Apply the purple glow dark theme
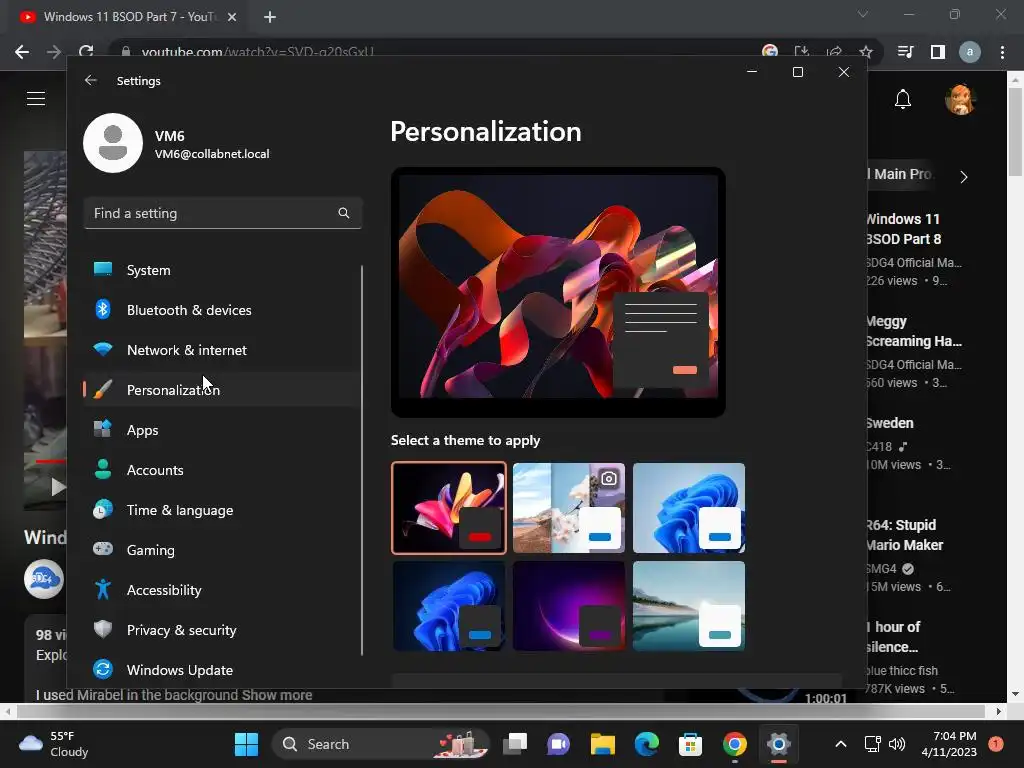 [569, 606]
